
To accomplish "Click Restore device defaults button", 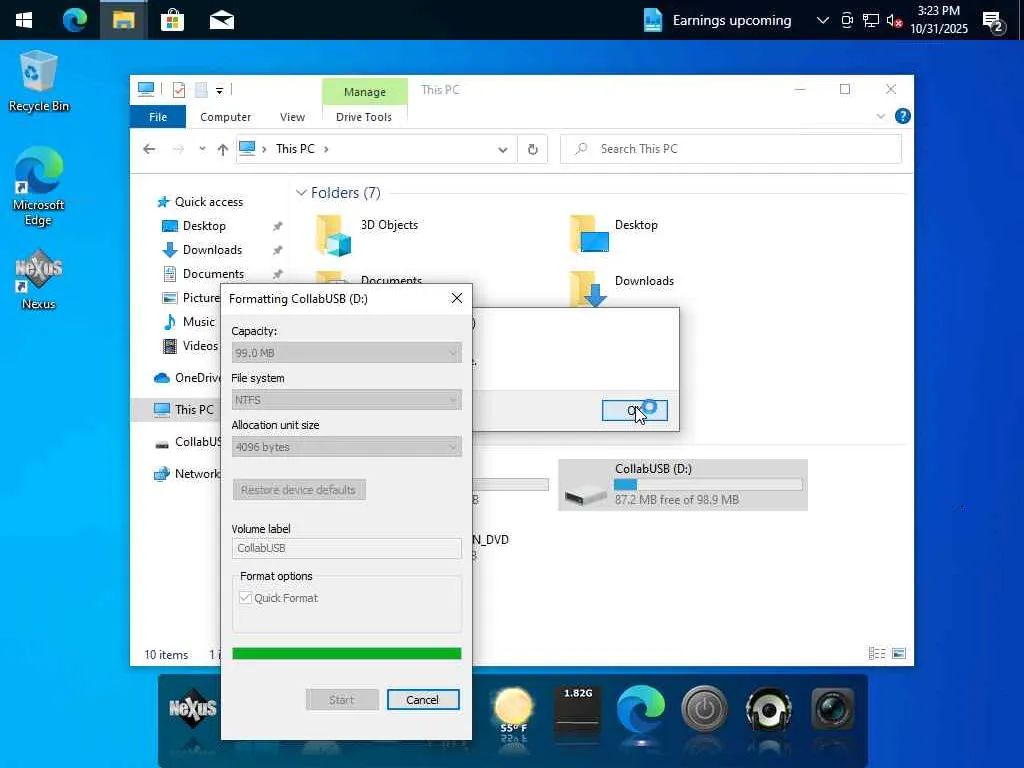I will (x=298, y=490).
